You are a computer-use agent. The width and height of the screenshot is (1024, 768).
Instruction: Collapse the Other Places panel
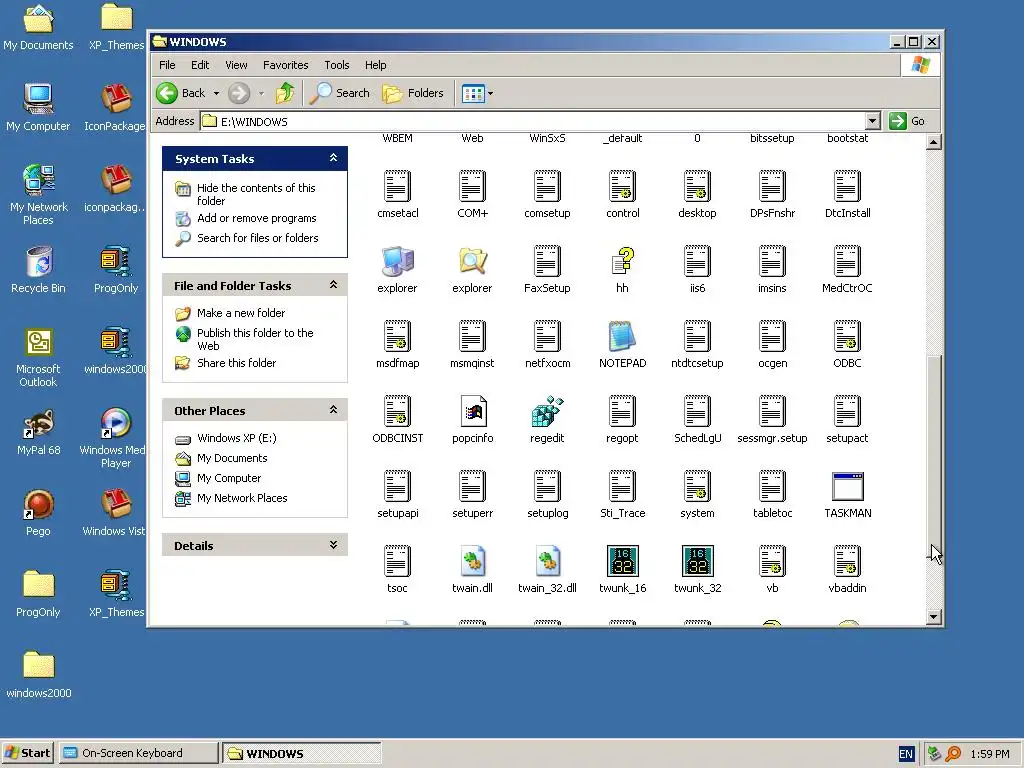(x=333, y=410)
